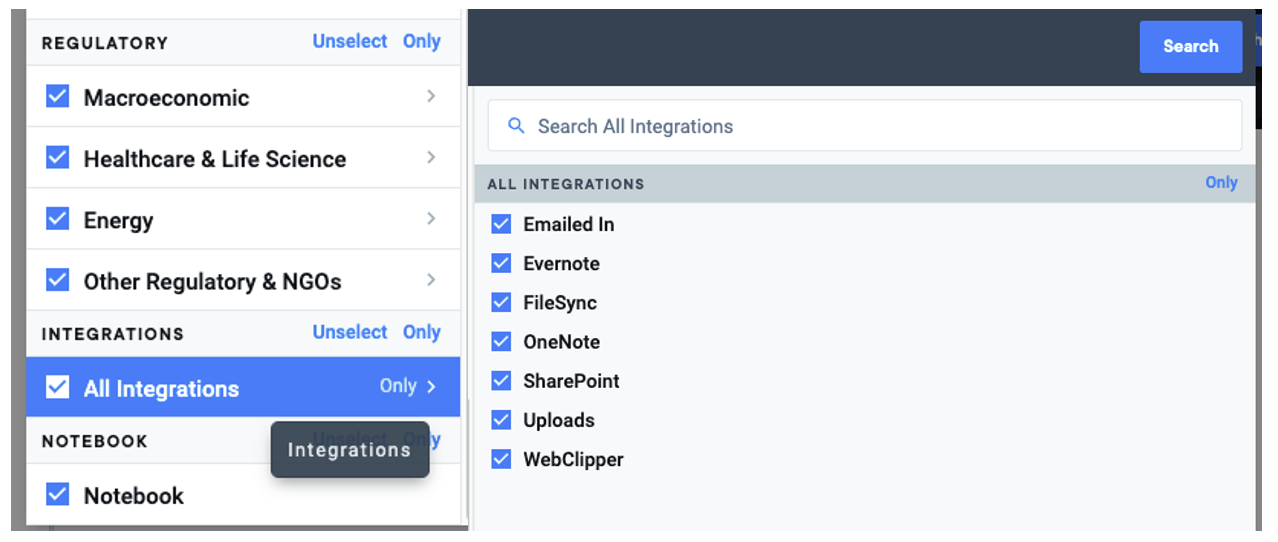This screenshot has height=542, width=1278.
Task: Uncheck the Evernote integration checkbox
Action: pyautogui.click(x=501, y=263)
